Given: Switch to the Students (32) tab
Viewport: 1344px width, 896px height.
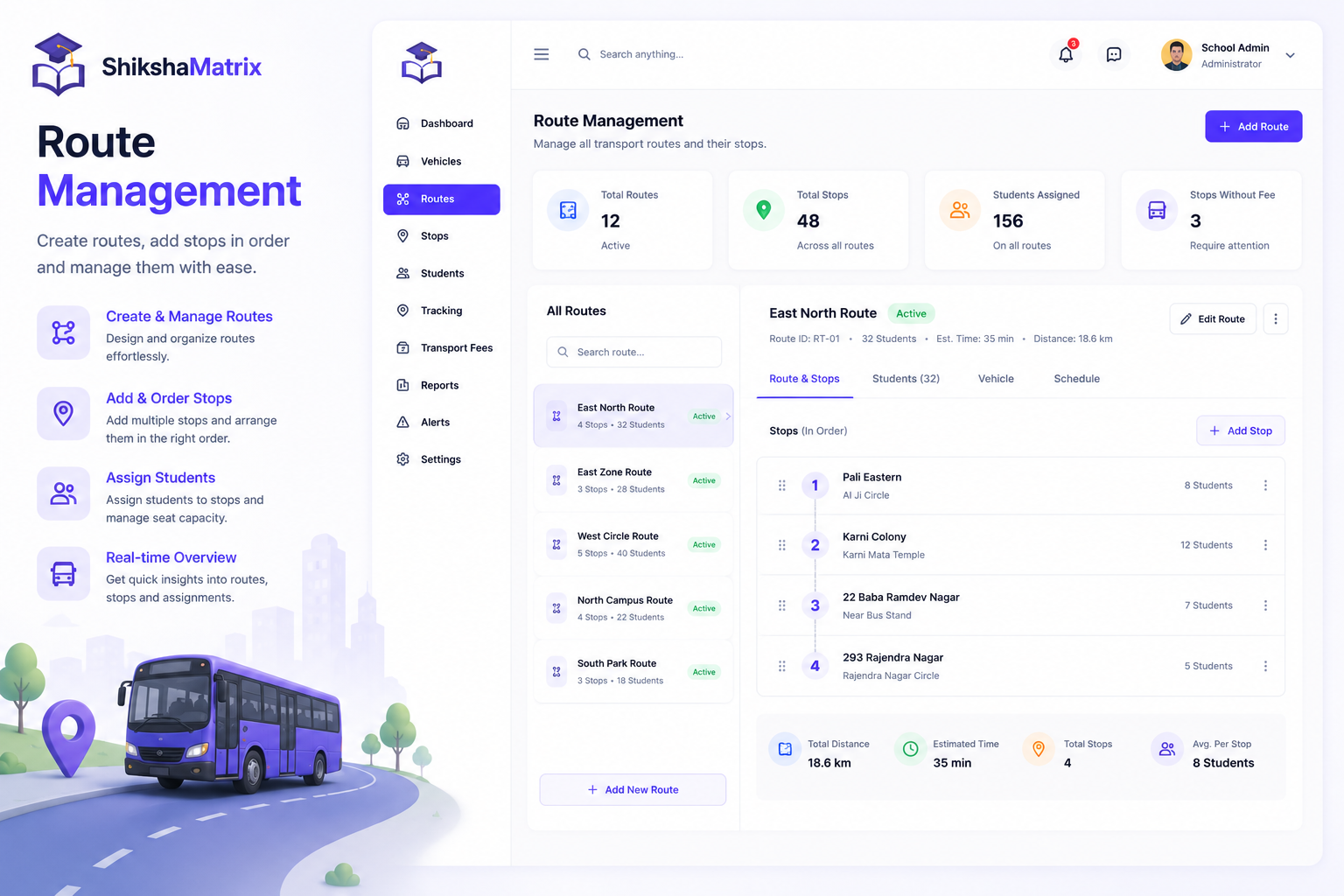Looking at the screenshot, I should point(906,379).
